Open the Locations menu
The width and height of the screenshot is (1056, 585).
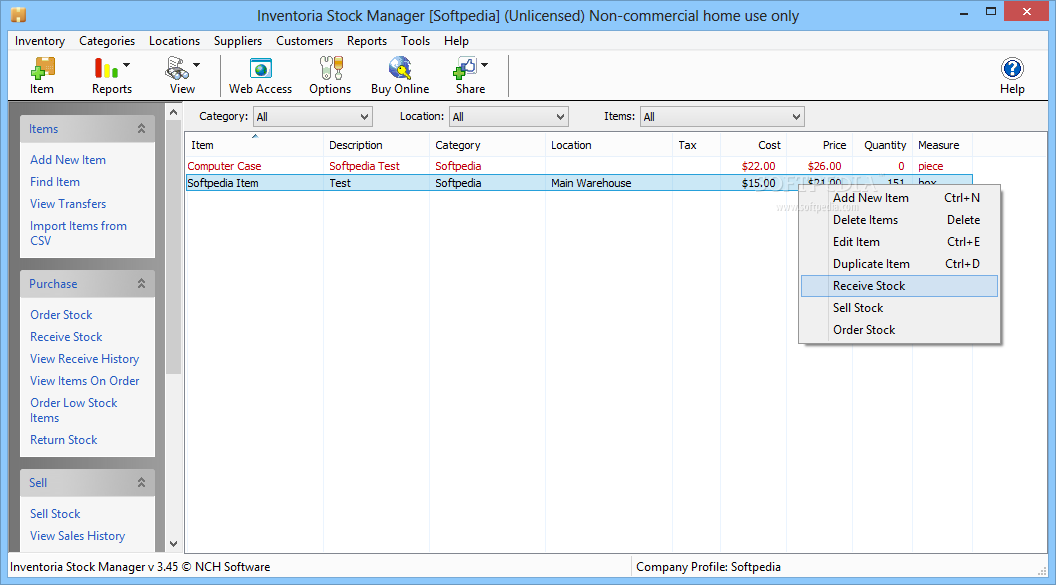pyautogui.click(x=174, y=41)
